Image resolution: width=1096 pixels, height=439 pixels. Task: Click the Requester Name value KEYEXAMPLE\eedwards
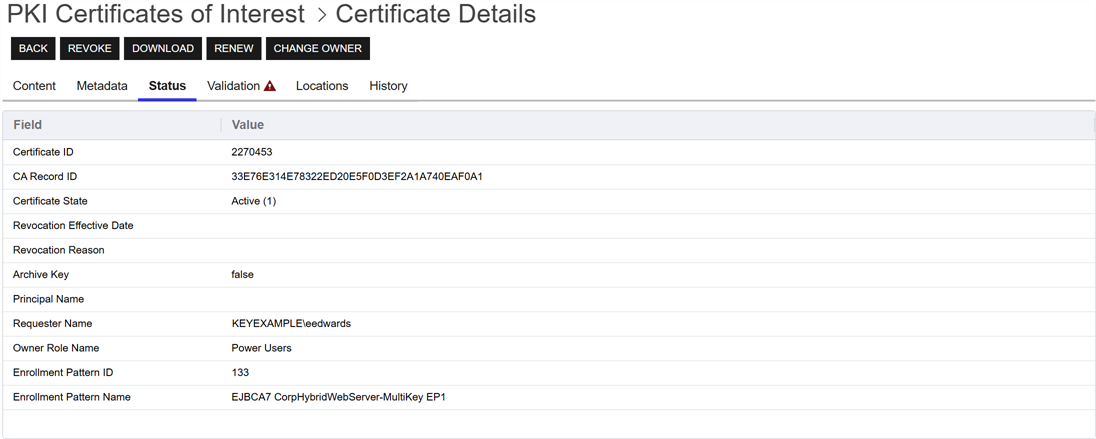pyautogui.click(x=291, y=324)
